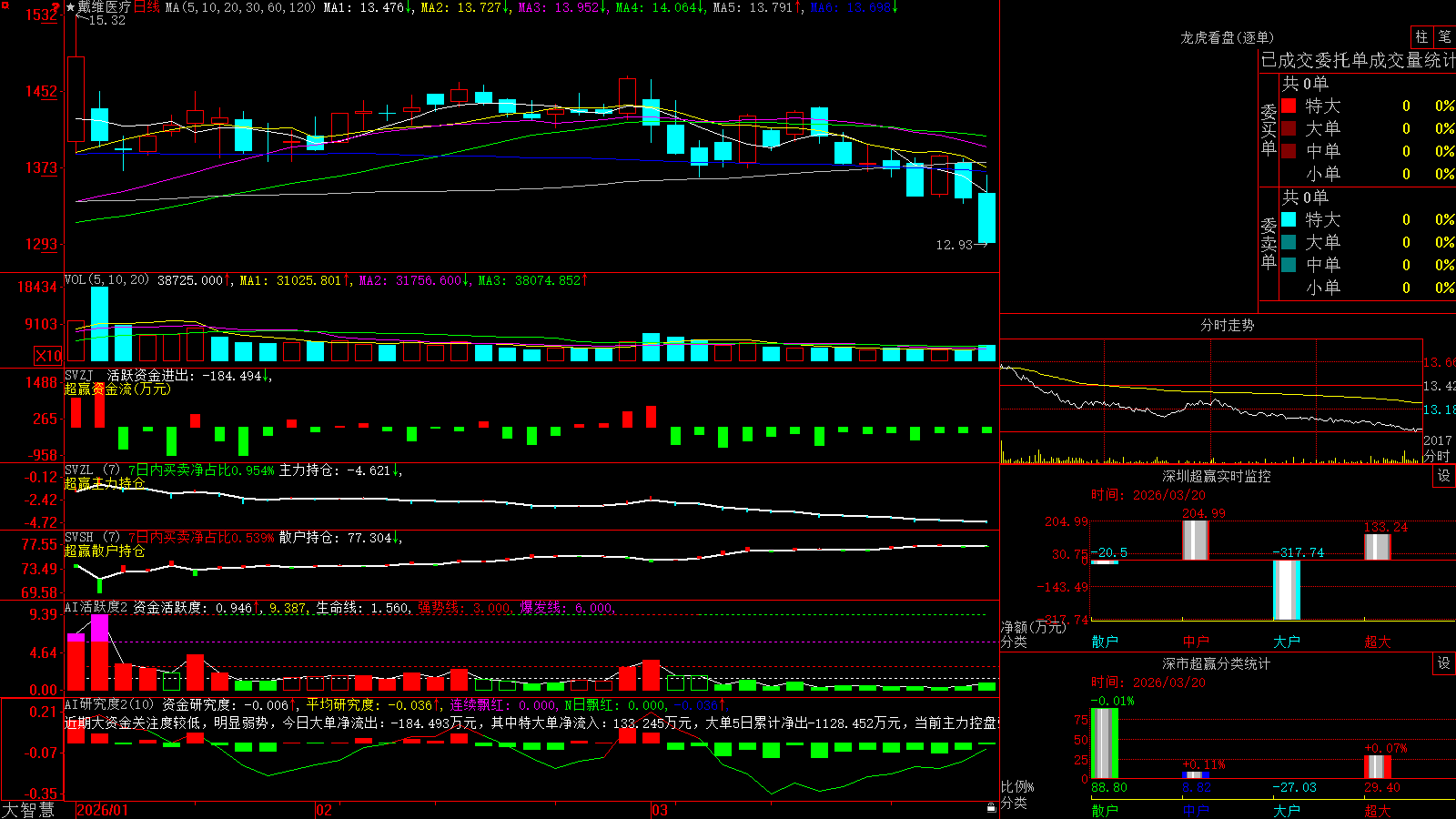
Task: Click the 2026/01 date marker on timeline
Action: 103,810
